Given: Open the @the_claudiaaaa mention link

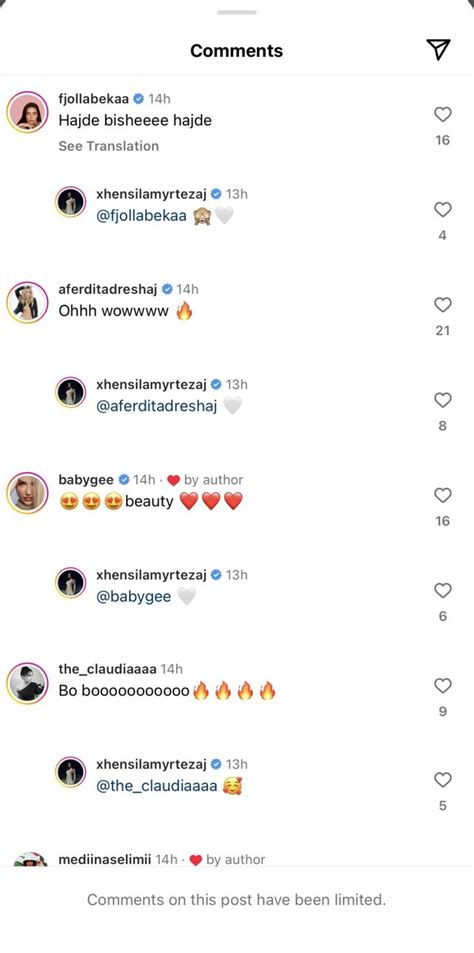Looking at the screenshot, I should tap(156, 786).
